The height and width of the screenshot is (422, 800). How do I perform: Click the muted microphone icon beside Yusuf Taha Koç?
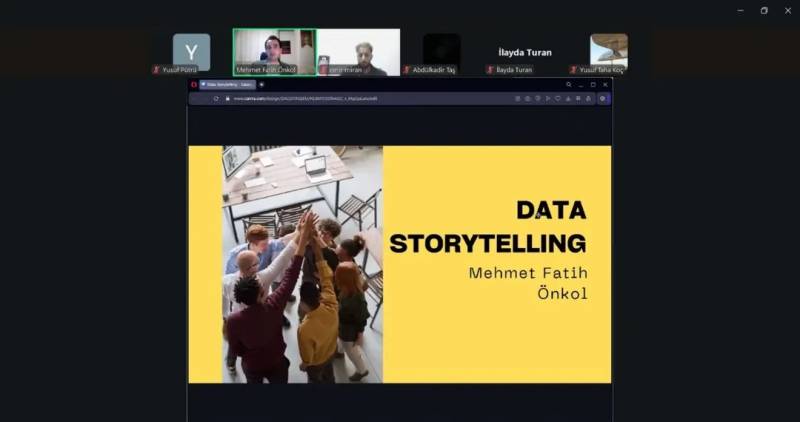[x=574, y=70]
